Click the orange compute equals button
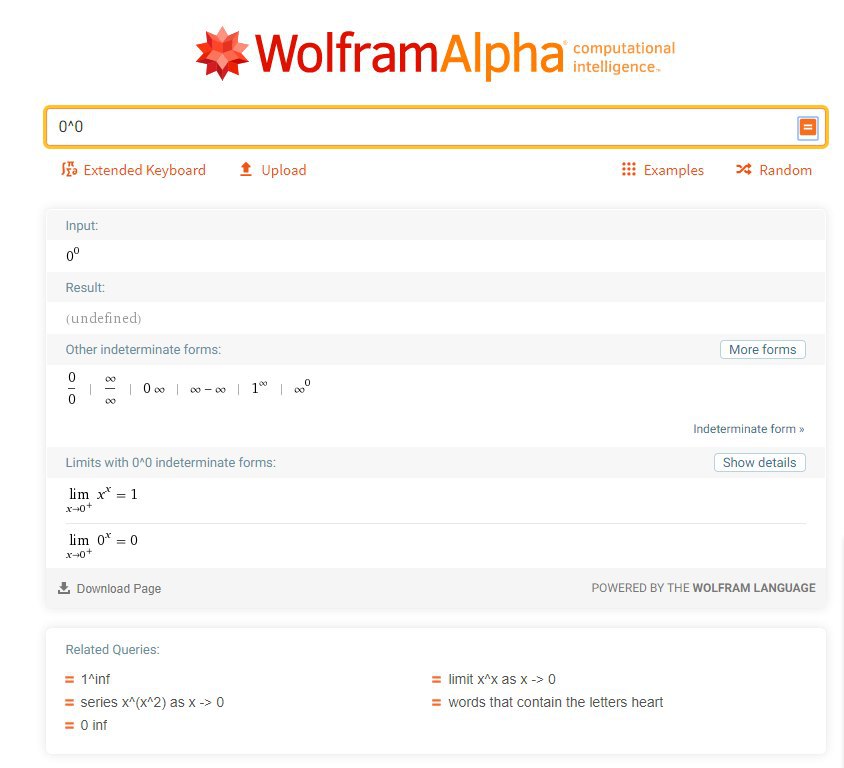 tap(807, 128)
